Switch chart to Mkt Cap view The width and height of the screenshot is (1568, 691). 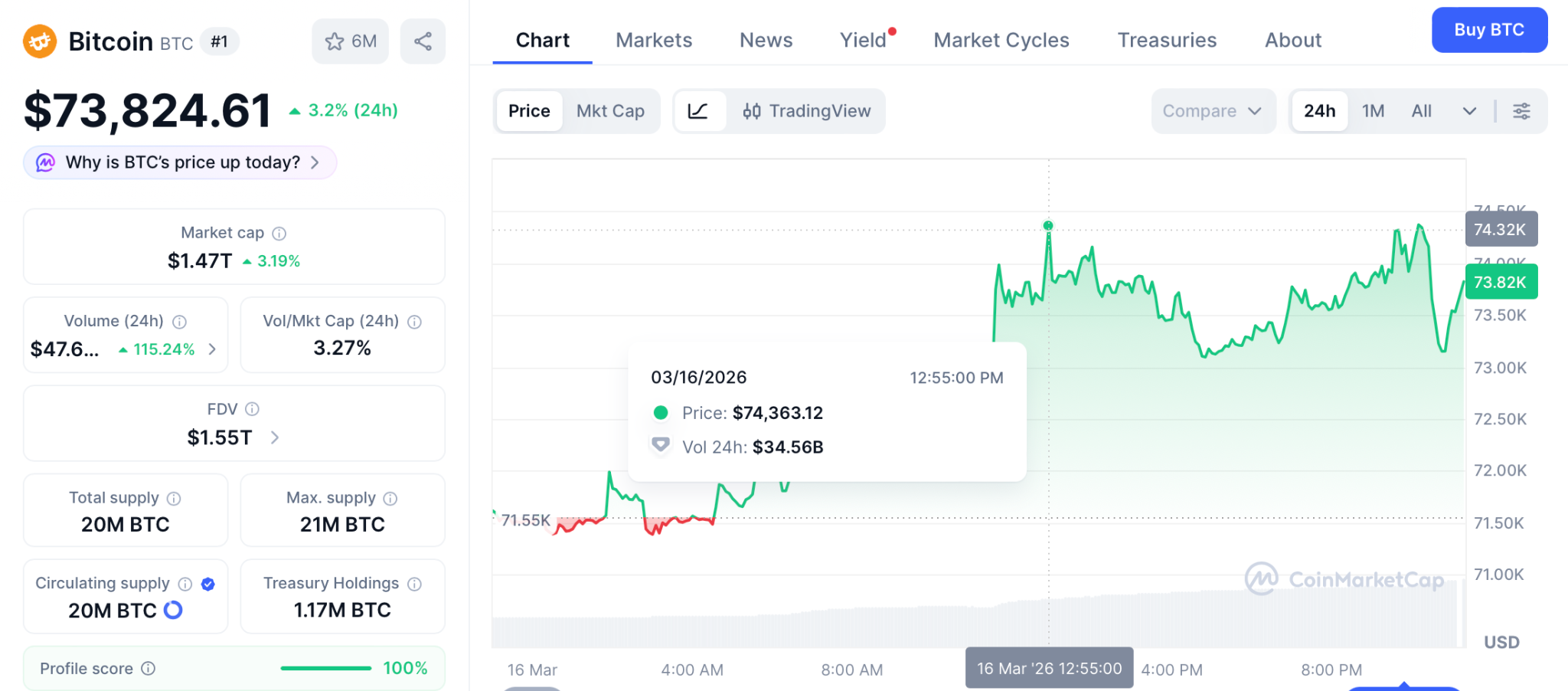pyautogui.click(x=610, y=111)
